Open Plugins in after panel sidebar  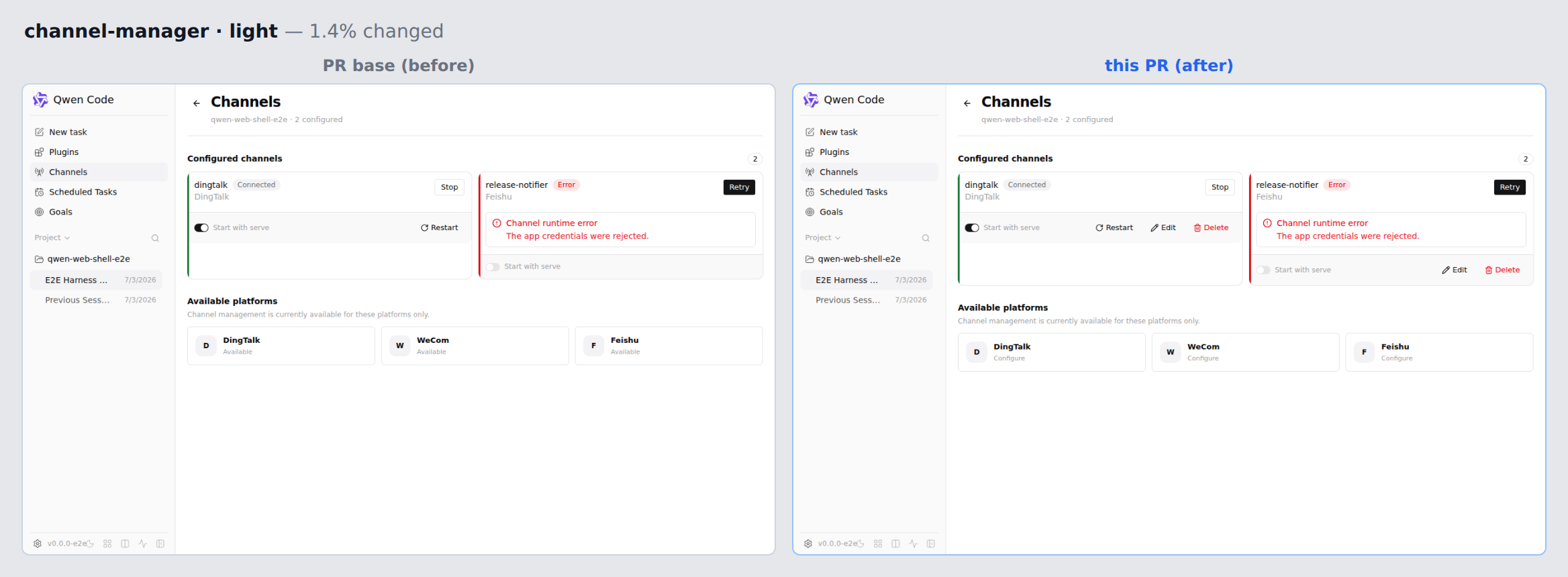869,152
